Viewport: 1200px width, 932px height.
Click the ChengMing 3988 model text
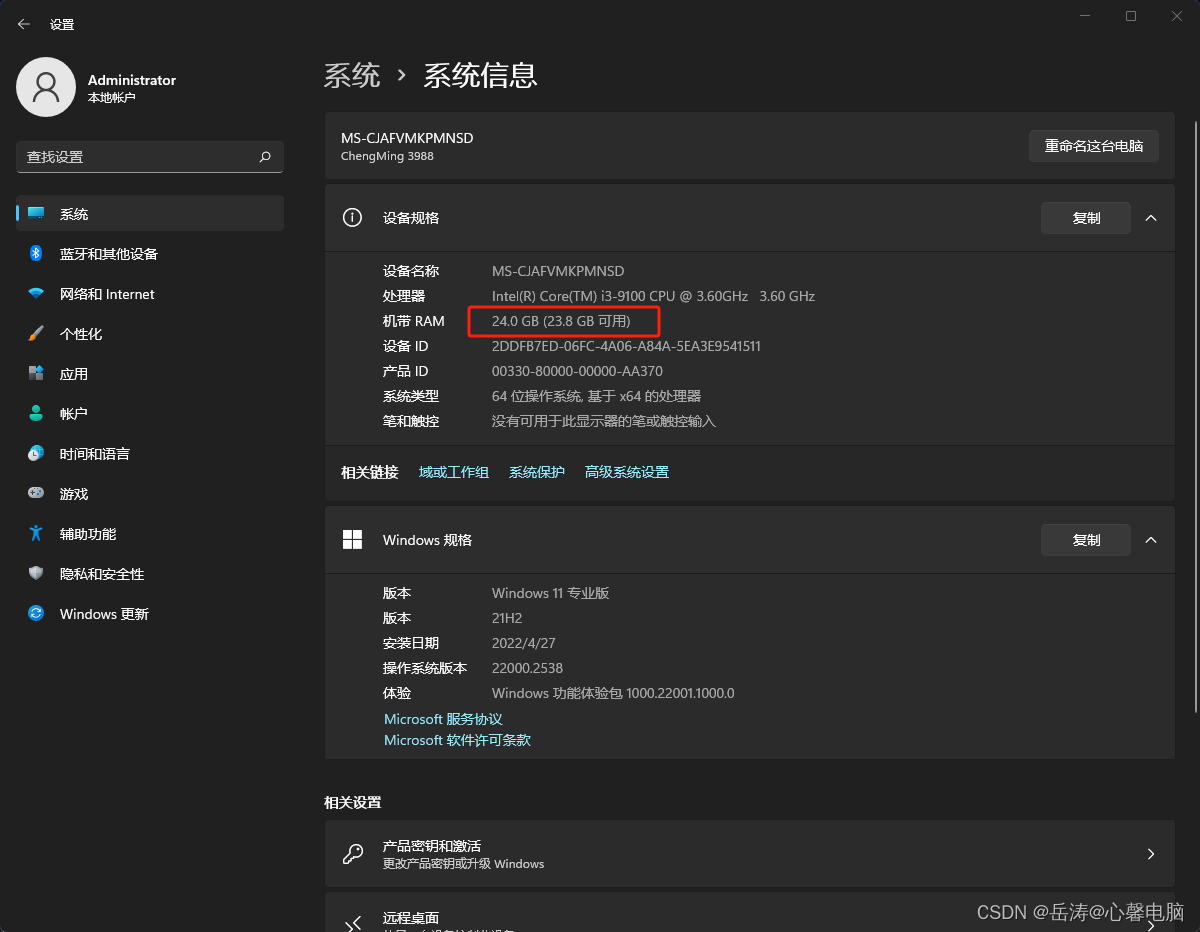pos(387,156)
